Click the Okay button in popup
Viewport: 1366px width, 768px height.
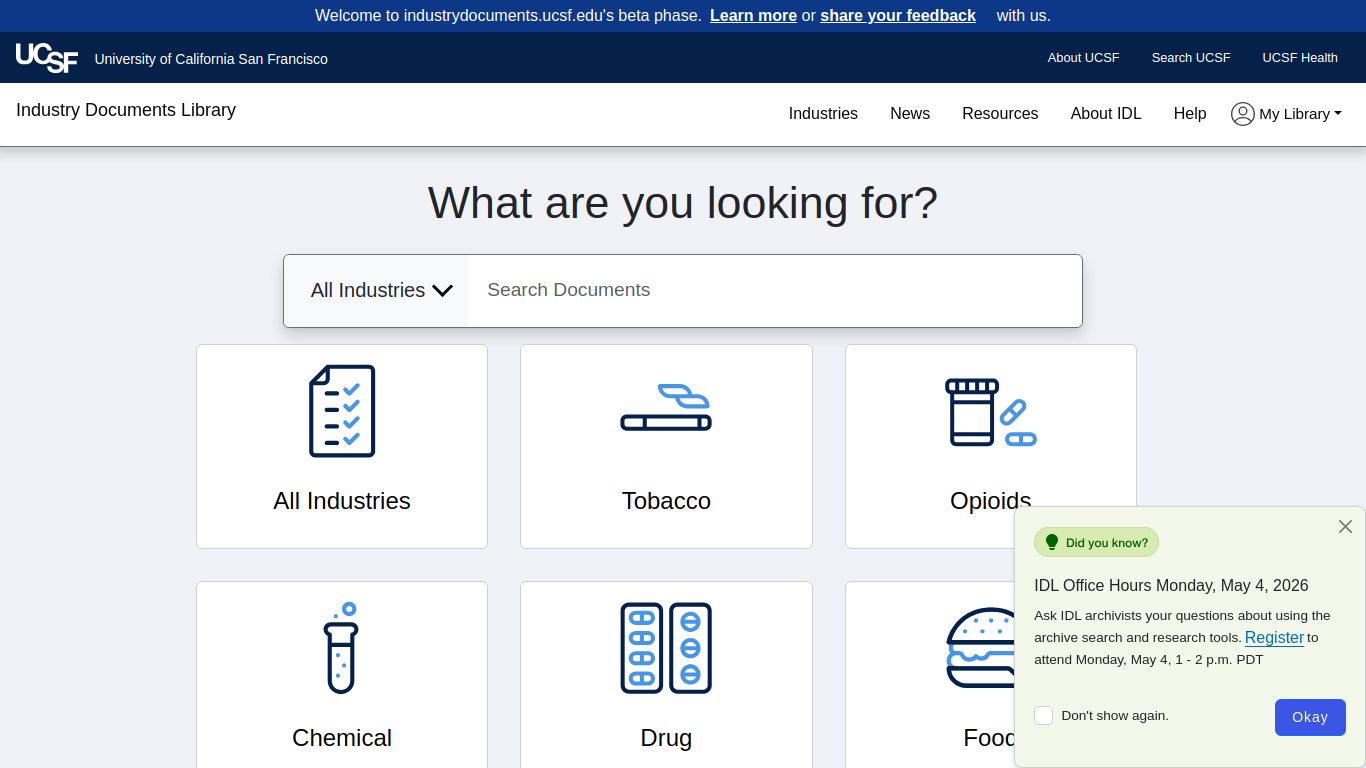pos(1310,717)
